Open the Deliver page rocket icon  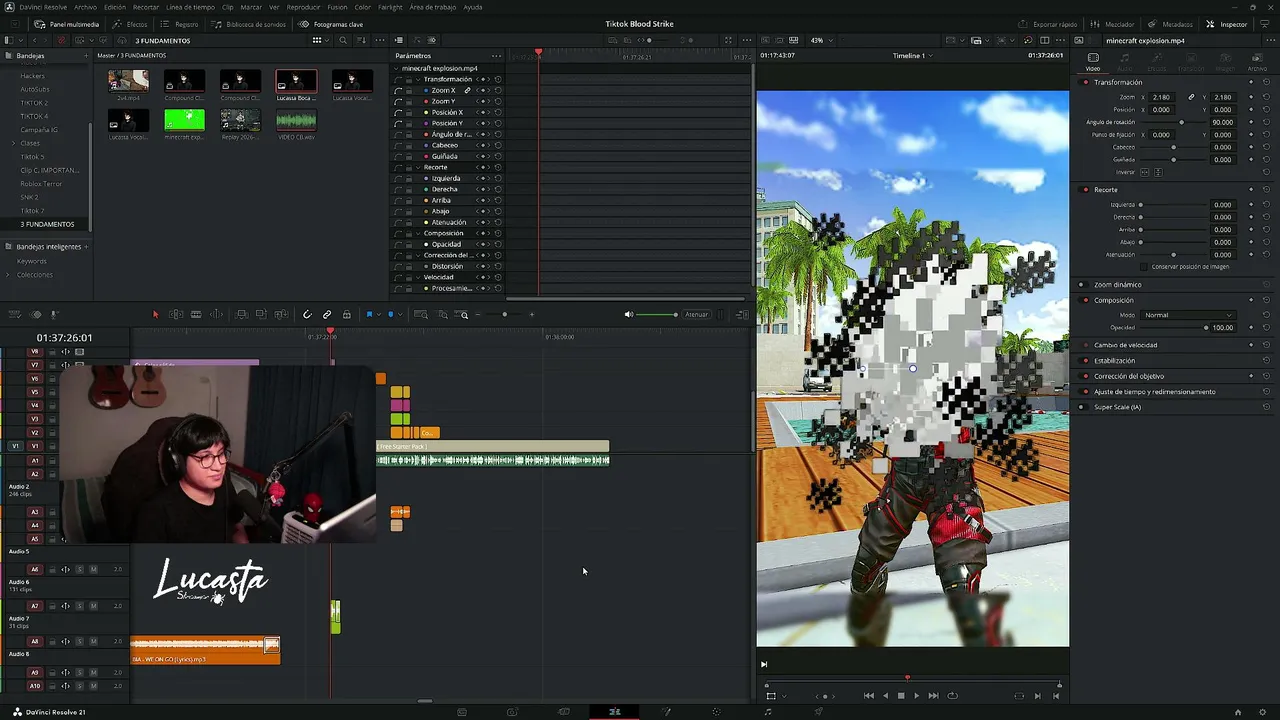click(x=818, y=712)
